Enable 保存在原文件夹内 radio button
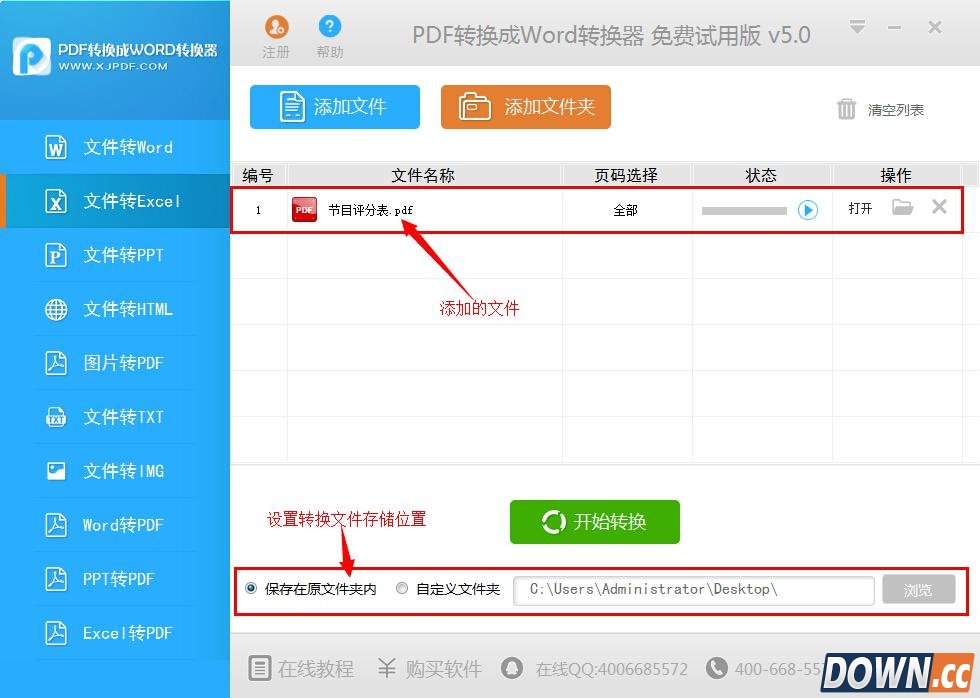980x698 pixels. tap(249, 589)
